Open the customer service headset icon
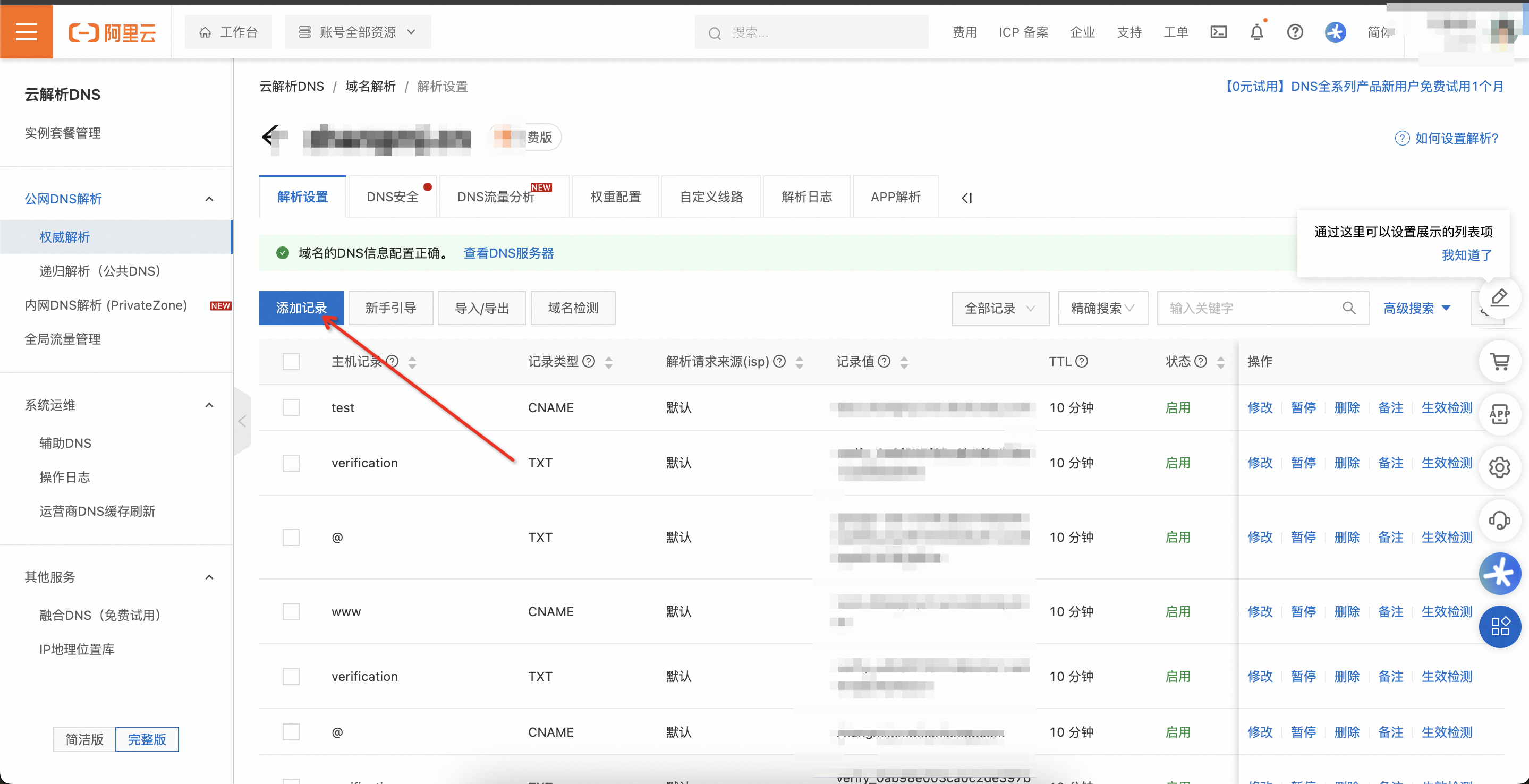 1499,521
